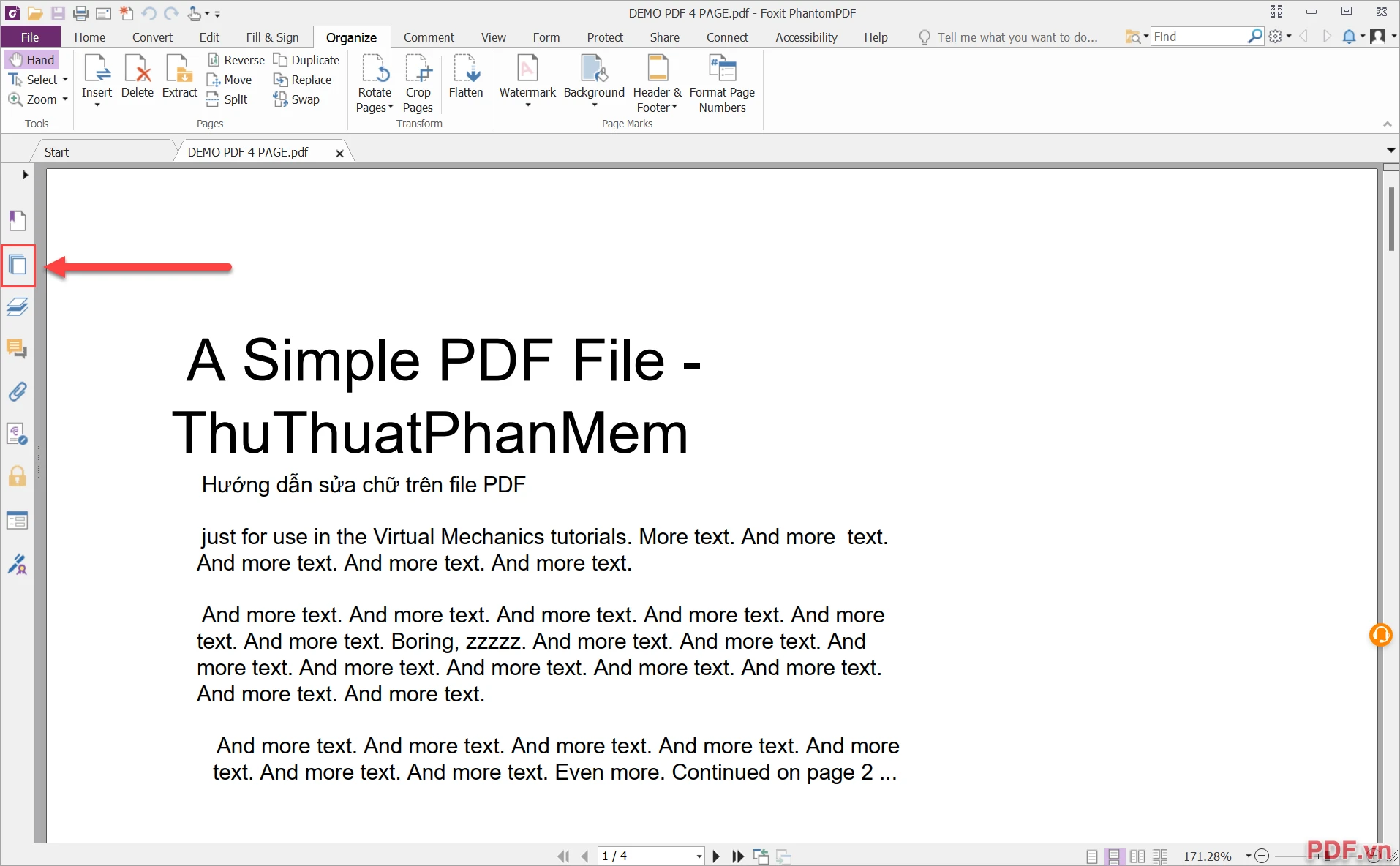Switch to continuous facing view mode
The width and height of the screenshot is (1400, 866).
tap(1160, 856)
